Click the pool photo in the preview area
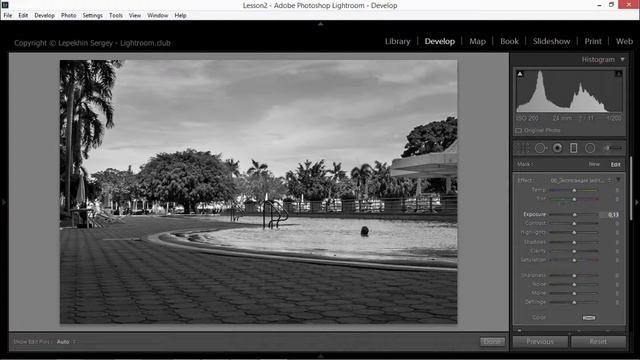Image resolution: width=640 pixels, height=360 pixels. coord(258,192)
